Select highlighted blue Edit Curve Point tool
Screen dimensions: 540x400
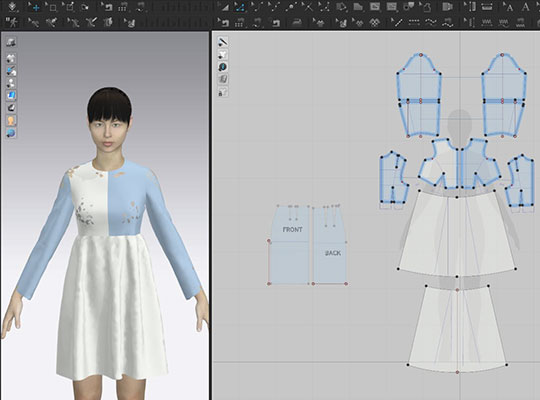point(240,7)
